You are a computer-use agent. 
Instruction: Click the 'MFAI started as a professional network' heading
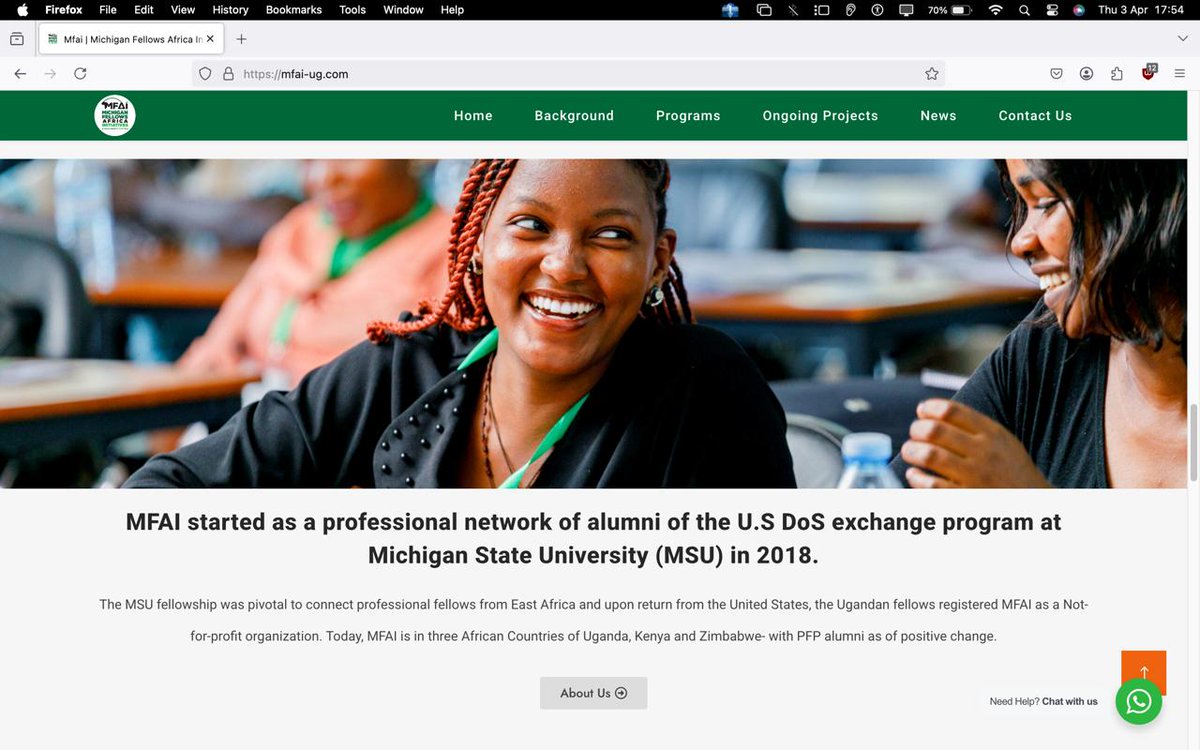[x=593, y=539]
